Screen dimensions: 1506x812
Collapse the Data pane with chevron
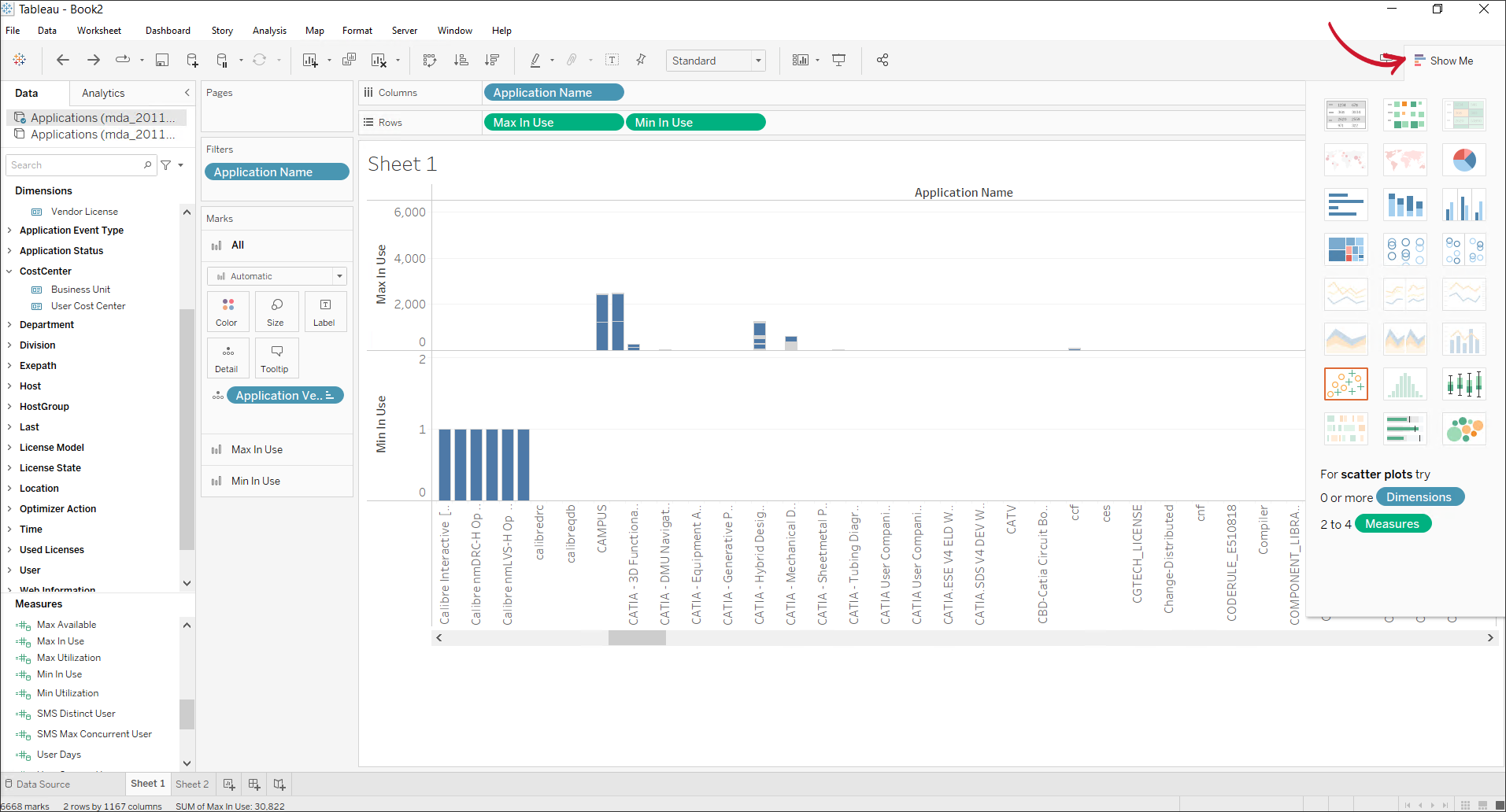(187, 93)
